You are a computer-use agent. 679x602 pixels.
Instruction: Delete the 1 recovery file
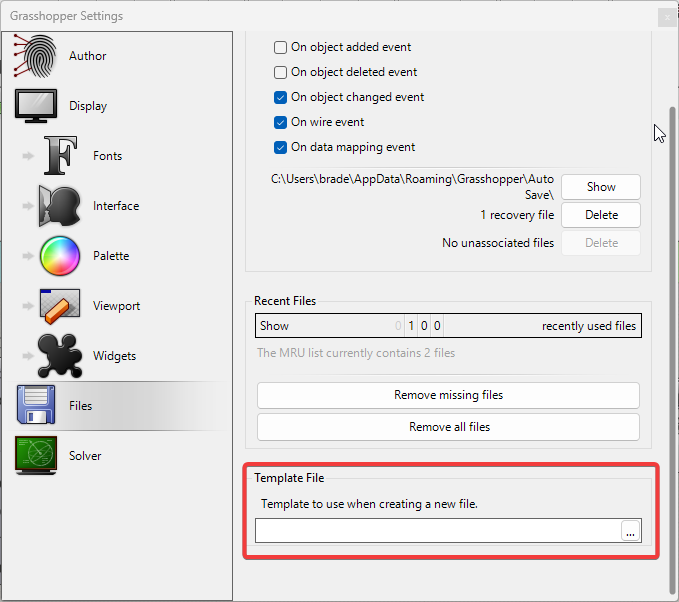point(601,215)
